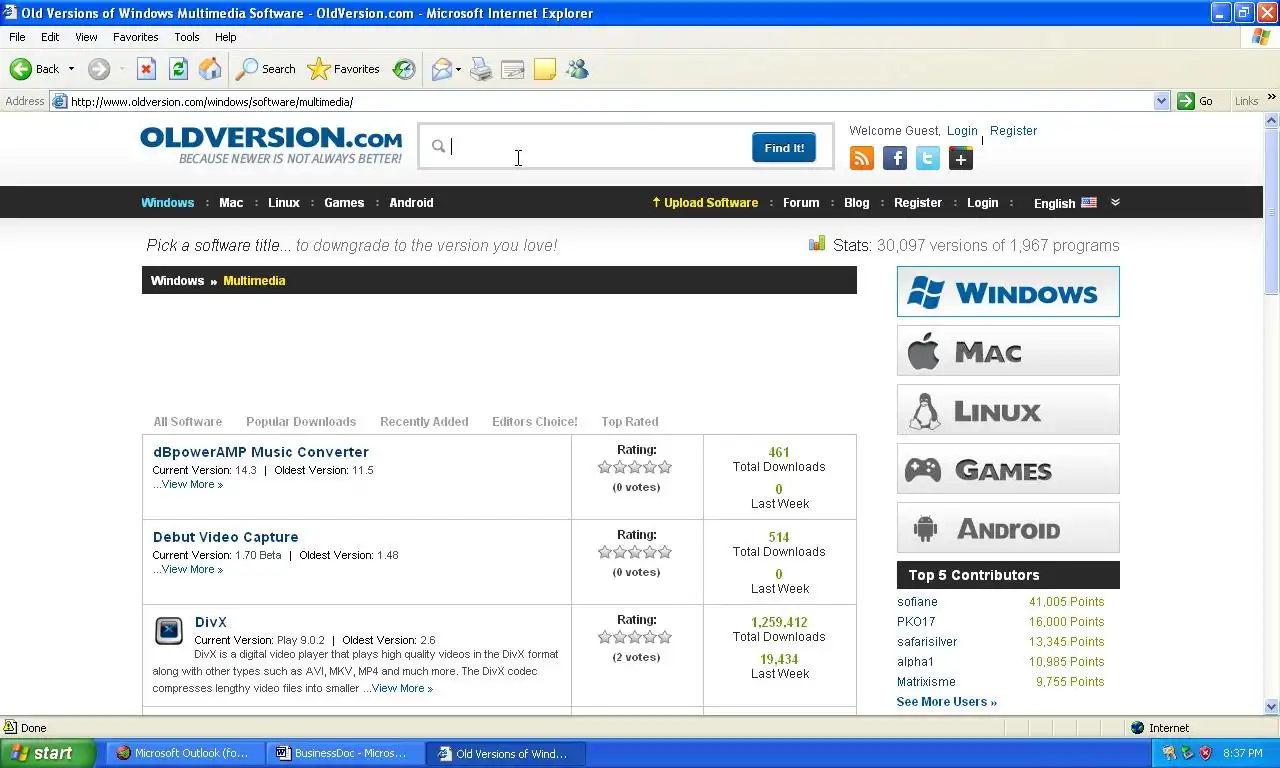Open contributor sofiane profile link
This screenshot has height=768, width=1280.
917,601
